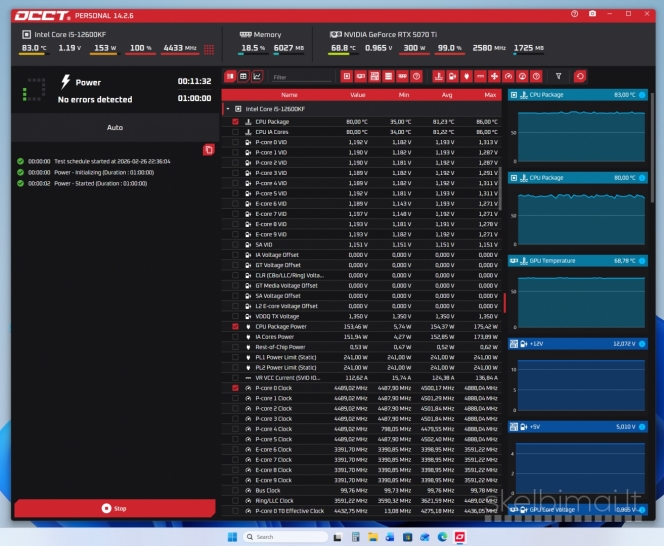The image size is (664, 546).
Task: Sort table by the Avg column
Action: click(447, 95)
